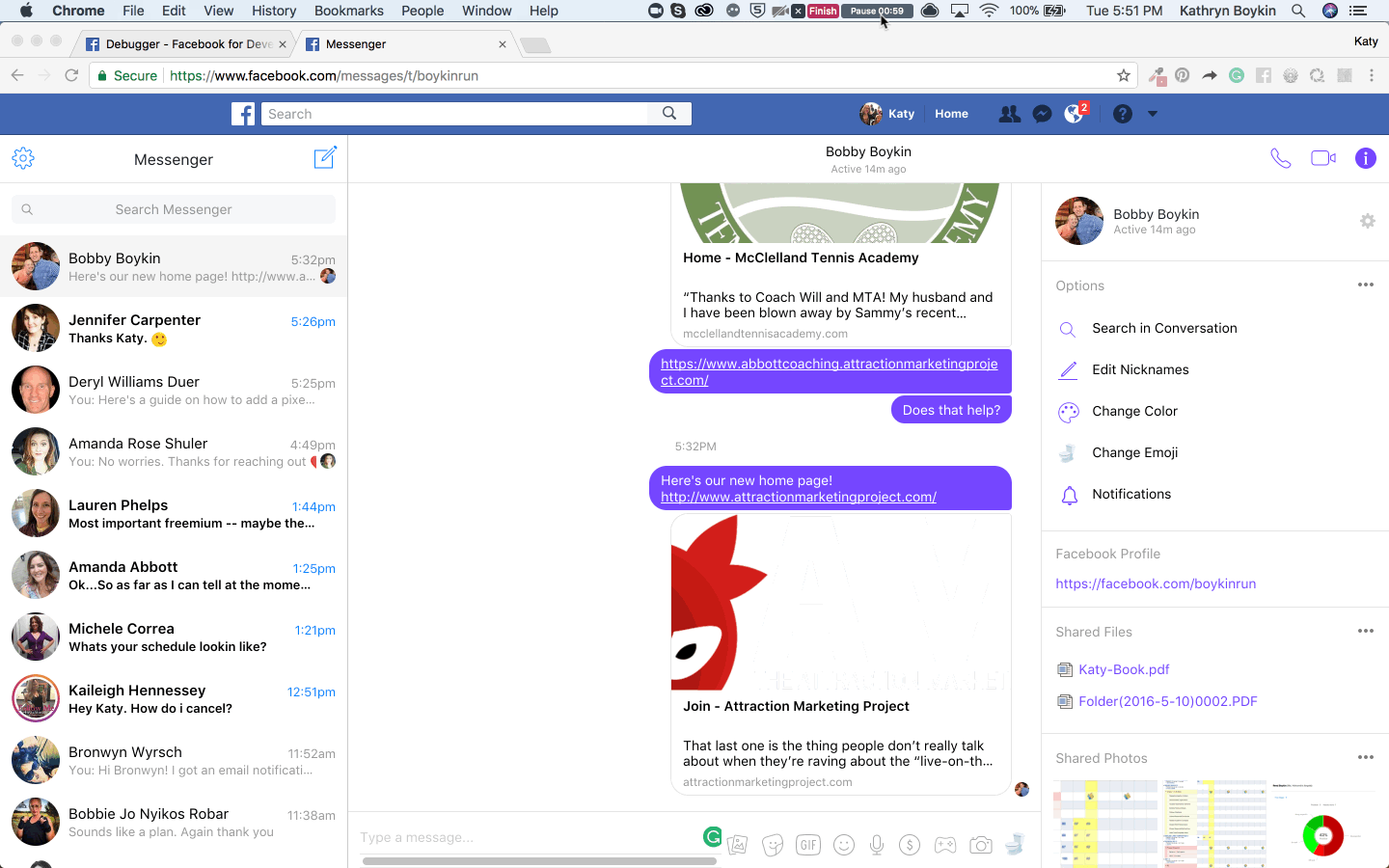This screenshot has width=1389, height=868.
Task: Open attractionmarketingproject.com link in message
Action: [799, 497]
